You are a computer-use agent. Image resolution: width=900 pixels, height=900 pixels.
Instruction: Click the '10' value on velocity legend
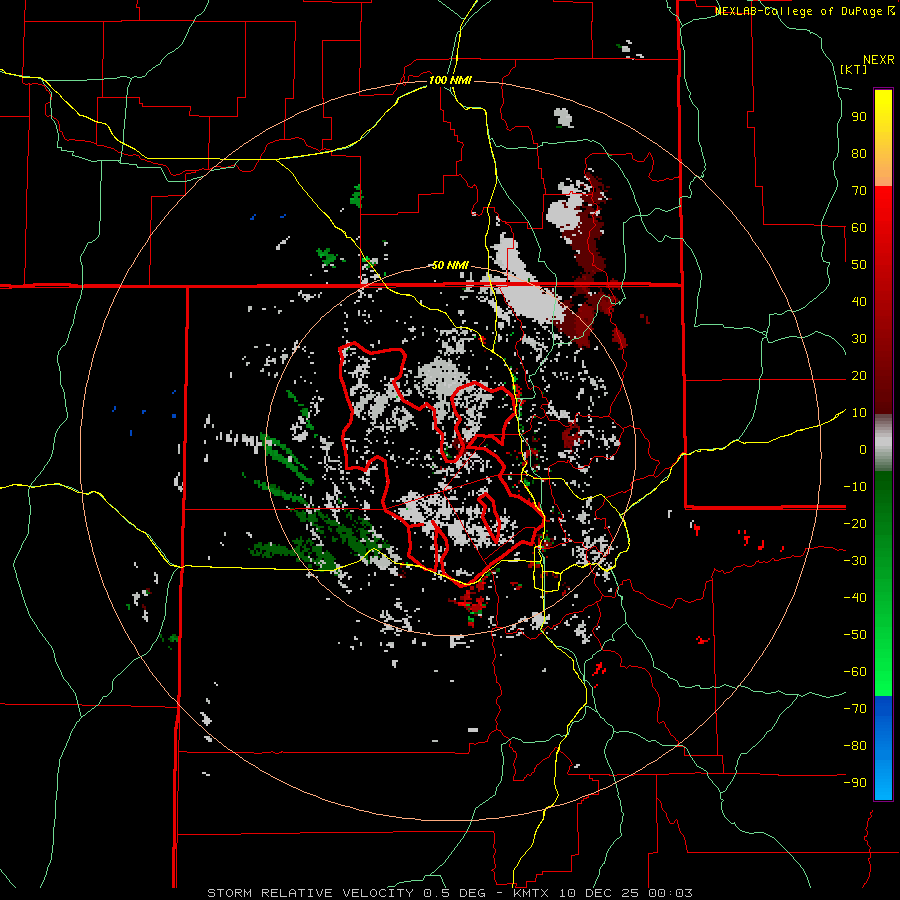click(859, 413)
